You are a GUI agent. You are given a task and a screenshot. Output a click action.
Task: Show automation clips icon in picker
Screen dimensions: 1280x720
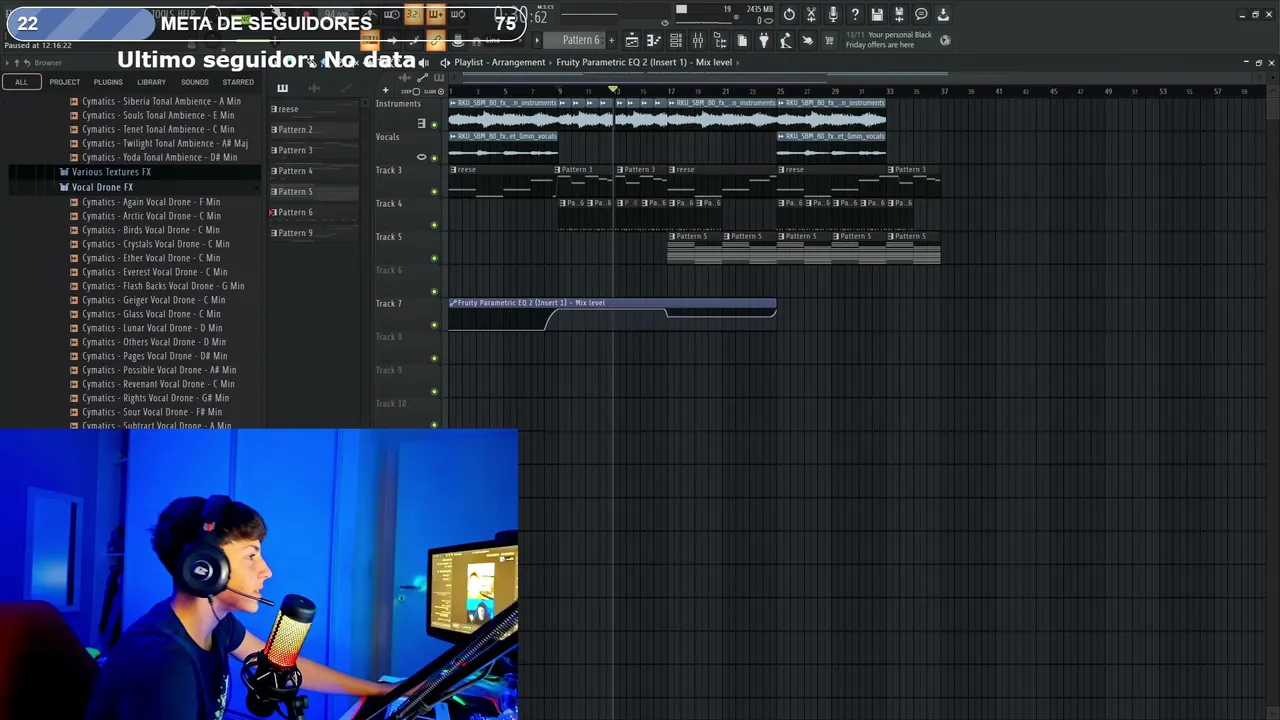coord(346,88)
